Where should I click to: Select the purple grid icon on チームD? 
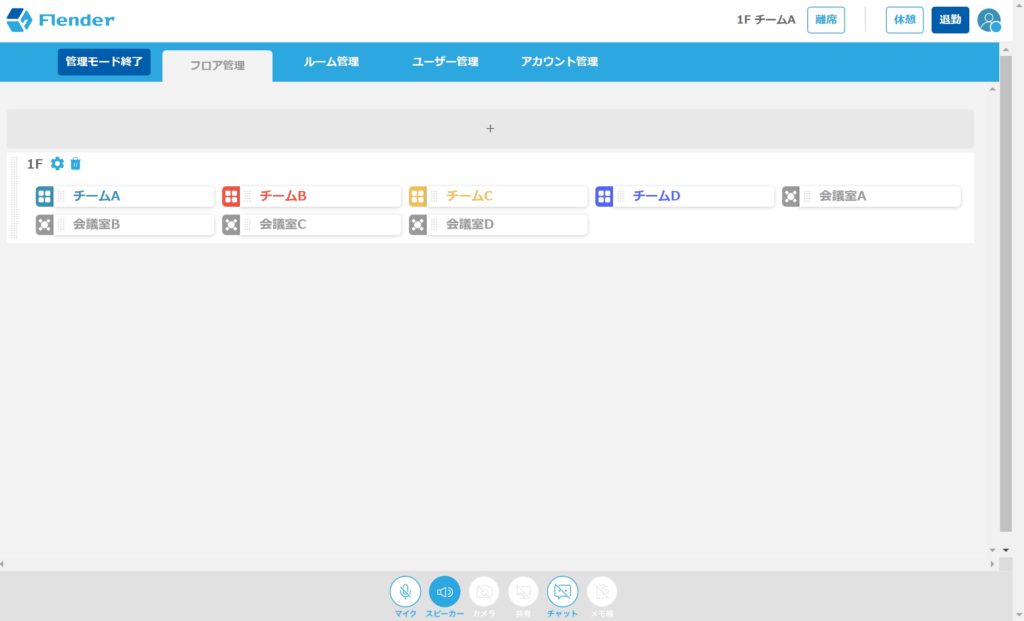605,196
